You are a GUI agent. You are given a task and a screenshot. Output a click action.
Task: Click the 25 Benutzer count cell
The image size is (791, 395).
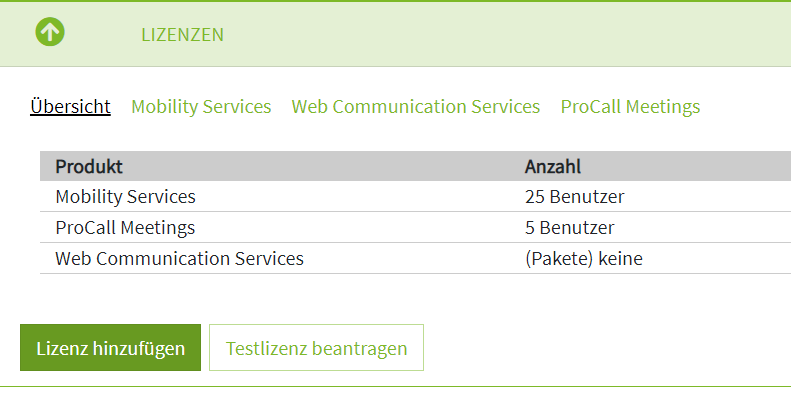coord(574,196)
